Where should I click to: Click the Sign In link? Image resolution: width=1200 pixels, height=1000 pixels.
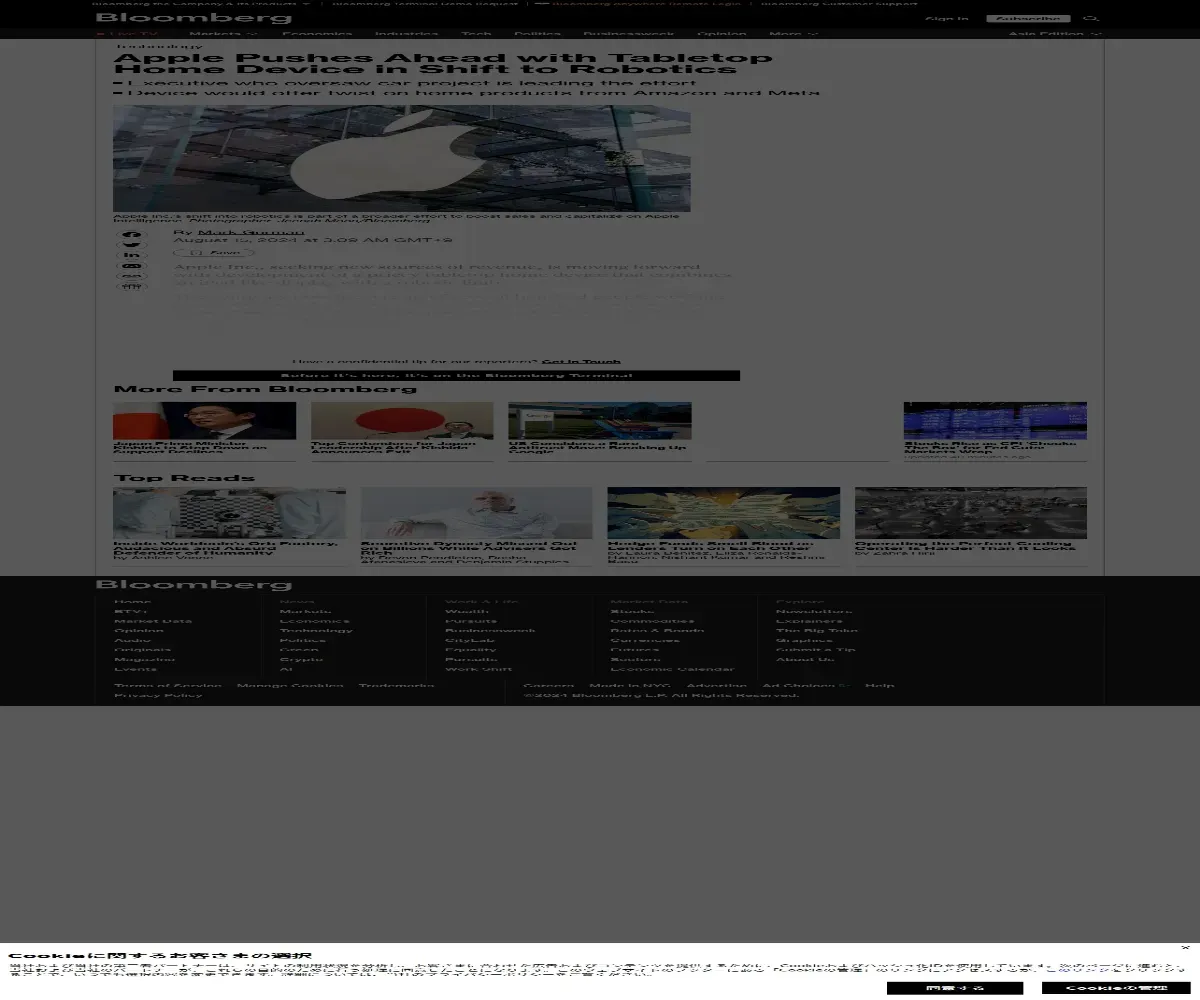(x=946, y=18)
